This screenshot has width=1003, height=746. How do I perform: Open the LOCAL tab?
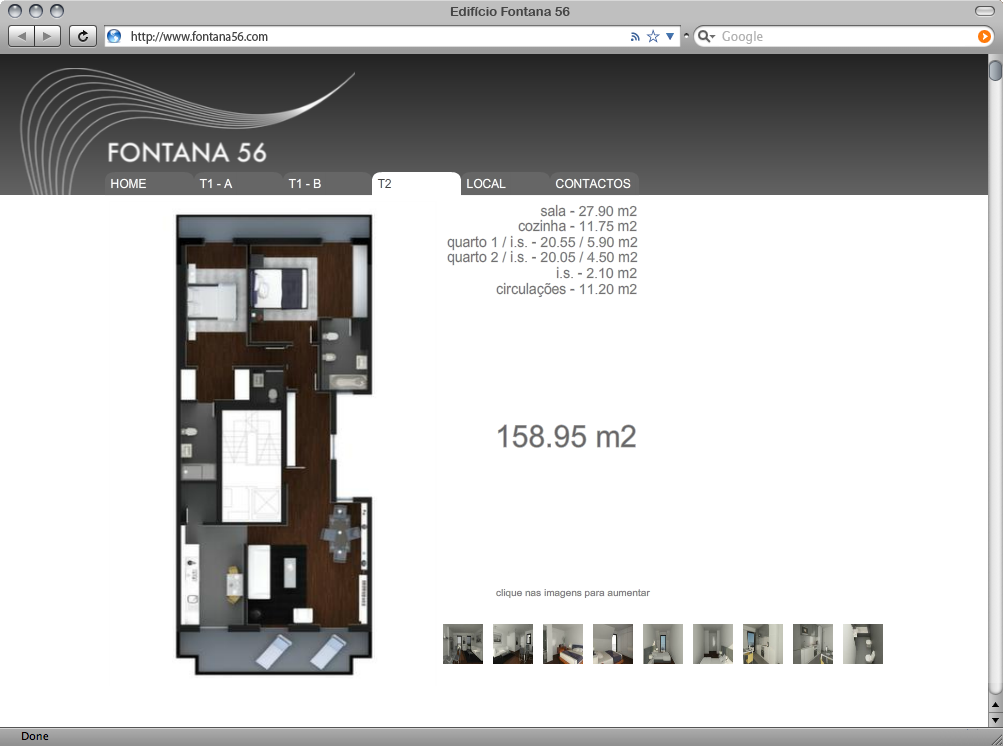(505, 184)
